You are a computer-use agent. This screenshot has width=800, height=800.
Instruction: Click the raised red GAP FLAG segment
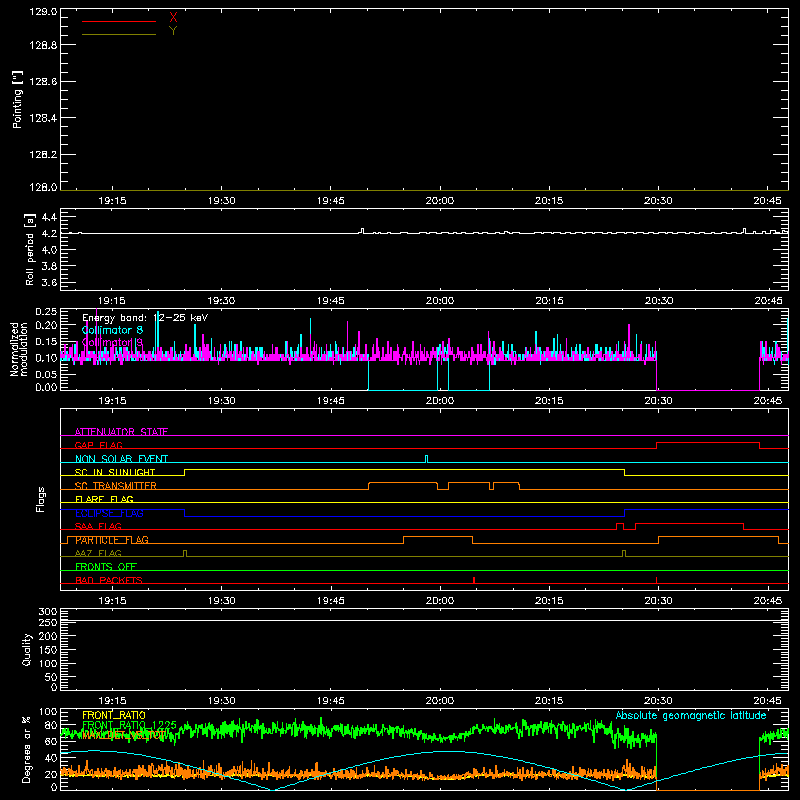coord(708,443)
